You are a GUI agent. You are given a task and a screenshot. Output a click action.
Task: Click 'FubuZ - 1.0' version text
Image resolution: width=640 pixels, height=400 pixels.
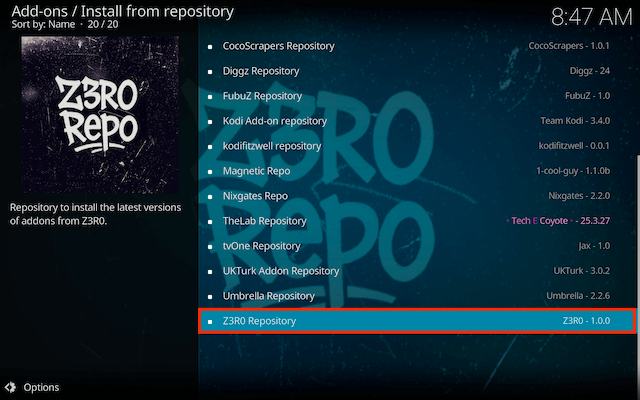point(587,96)
